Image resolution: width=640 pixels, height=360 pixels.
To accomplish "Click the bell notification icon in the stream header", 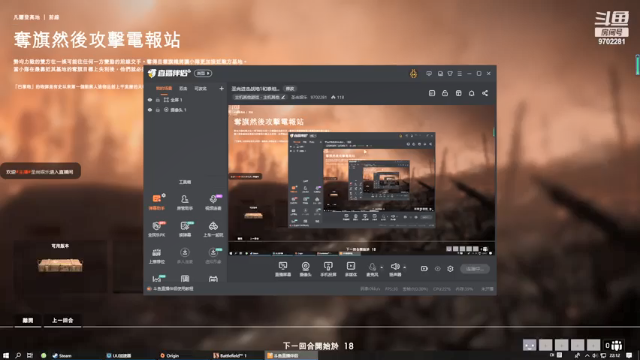I will 471,93.
